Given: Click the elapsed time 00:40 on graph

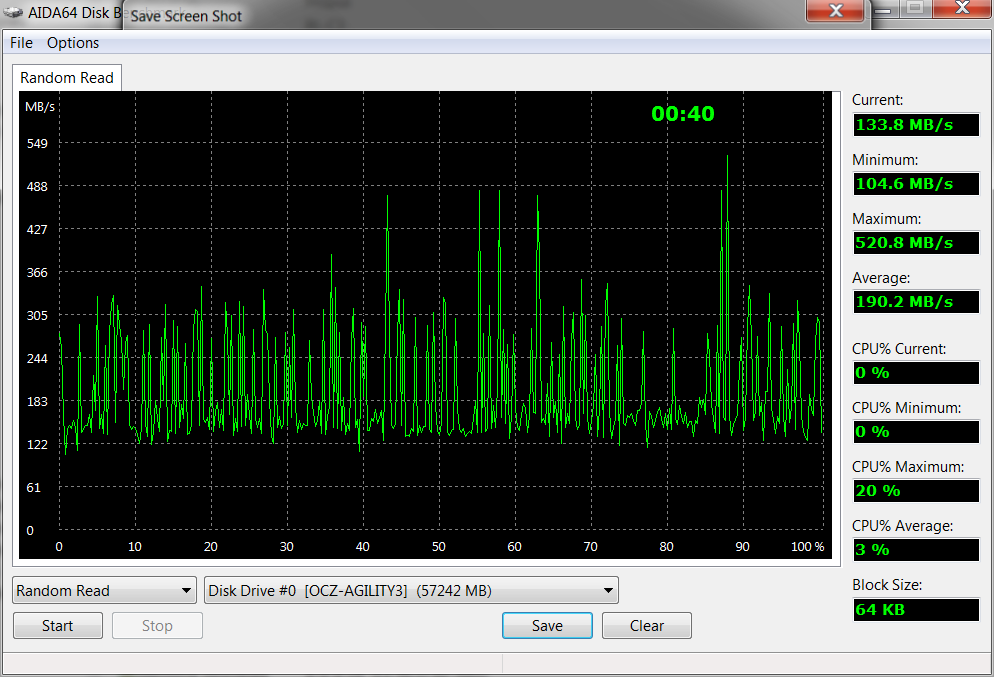Looking at the screenshot, I should (x=683, y=113).
